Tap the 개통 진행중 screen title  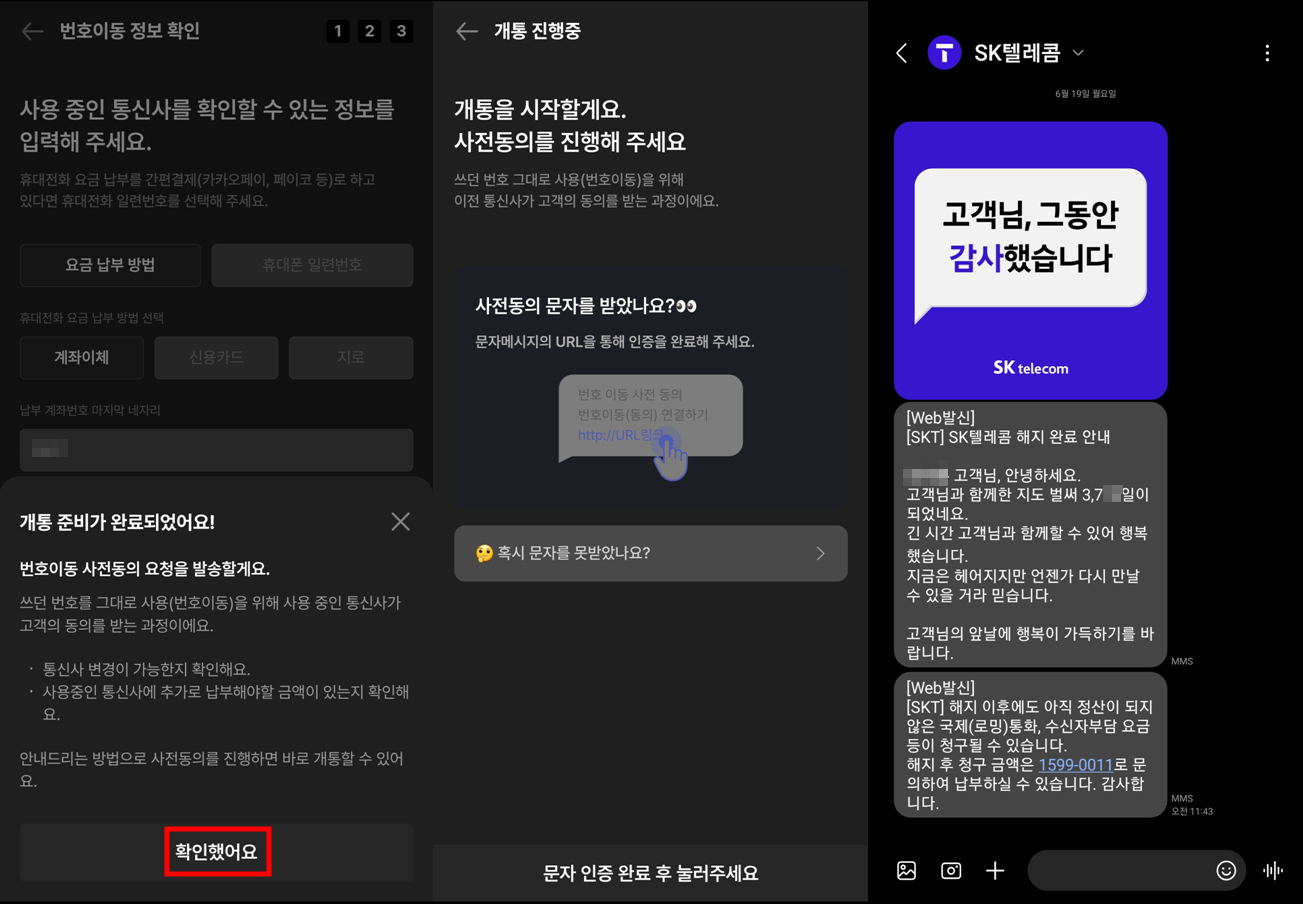pyautogui.click(x=537, y=31)
